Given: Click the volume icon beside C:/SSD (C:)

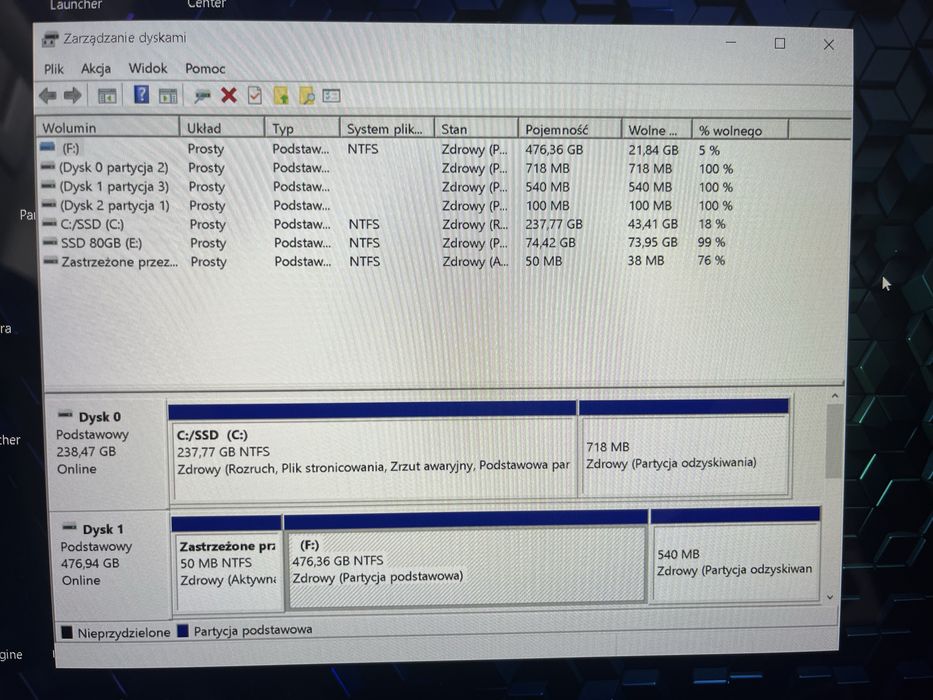Looking at the screenshot, I should (49, 224).
